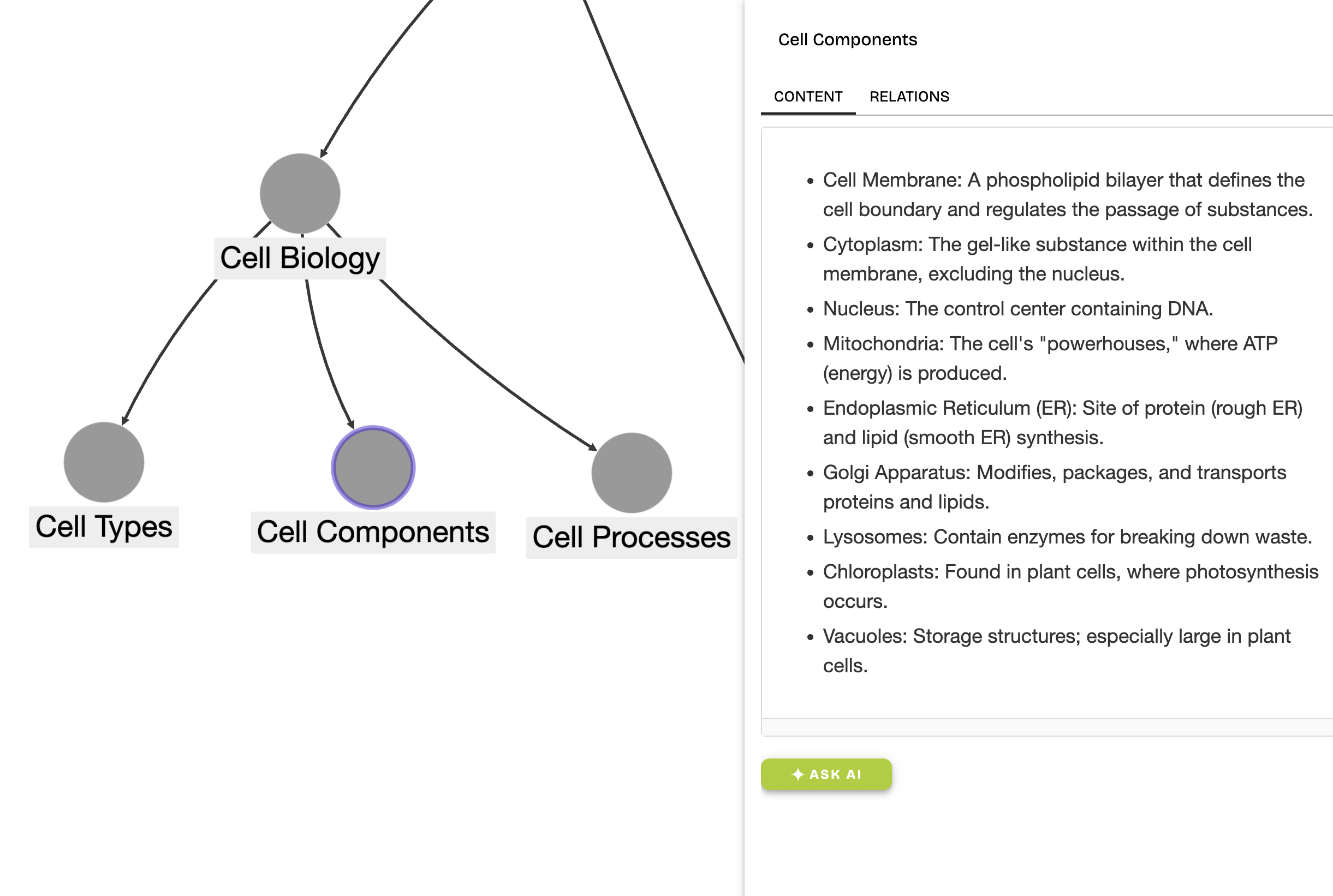Screen dimensions: 1333x896
Task: Select the Cell Processes node circle
Action: point(632,473)
